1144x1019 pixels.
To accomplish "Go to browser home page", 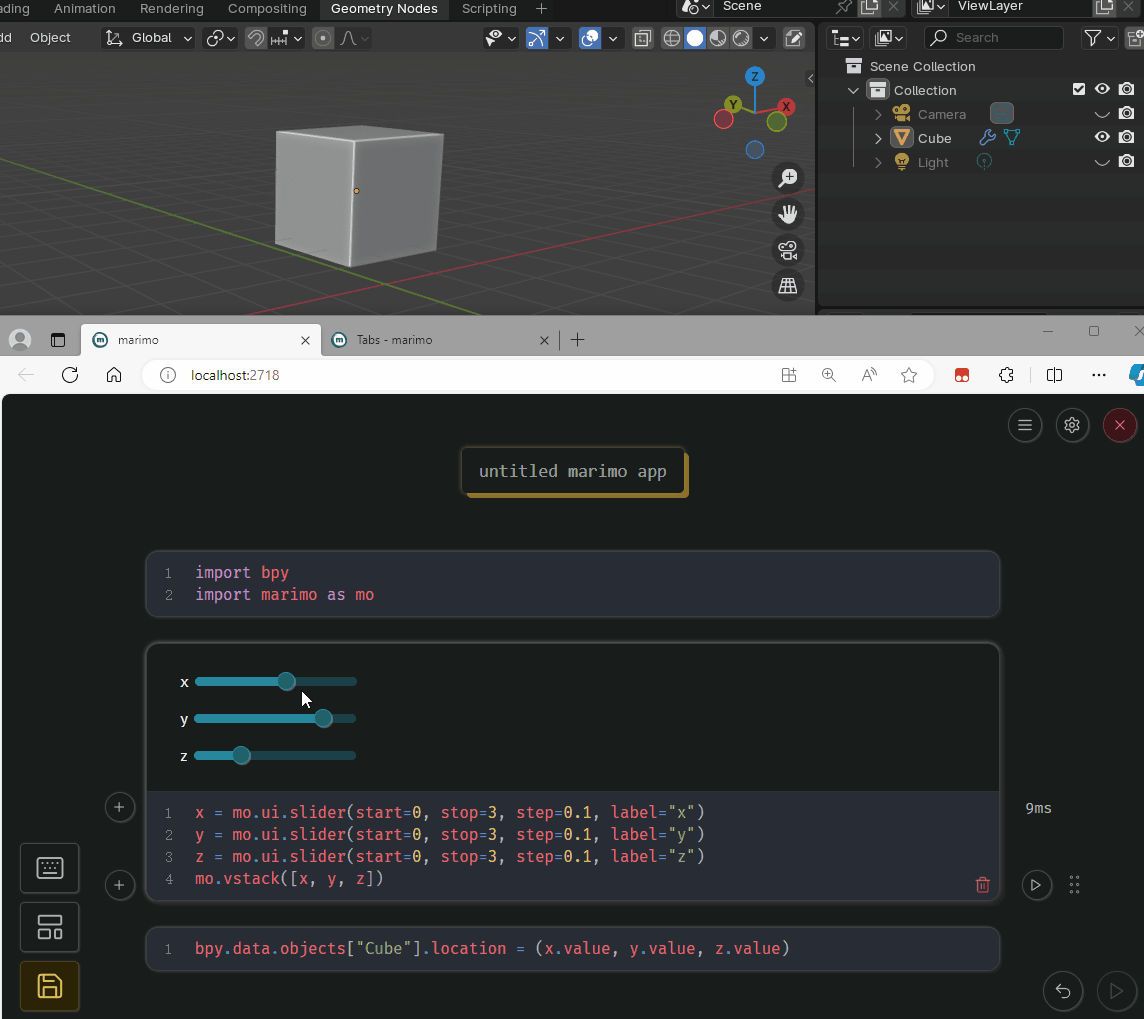I will pos(114,375).
